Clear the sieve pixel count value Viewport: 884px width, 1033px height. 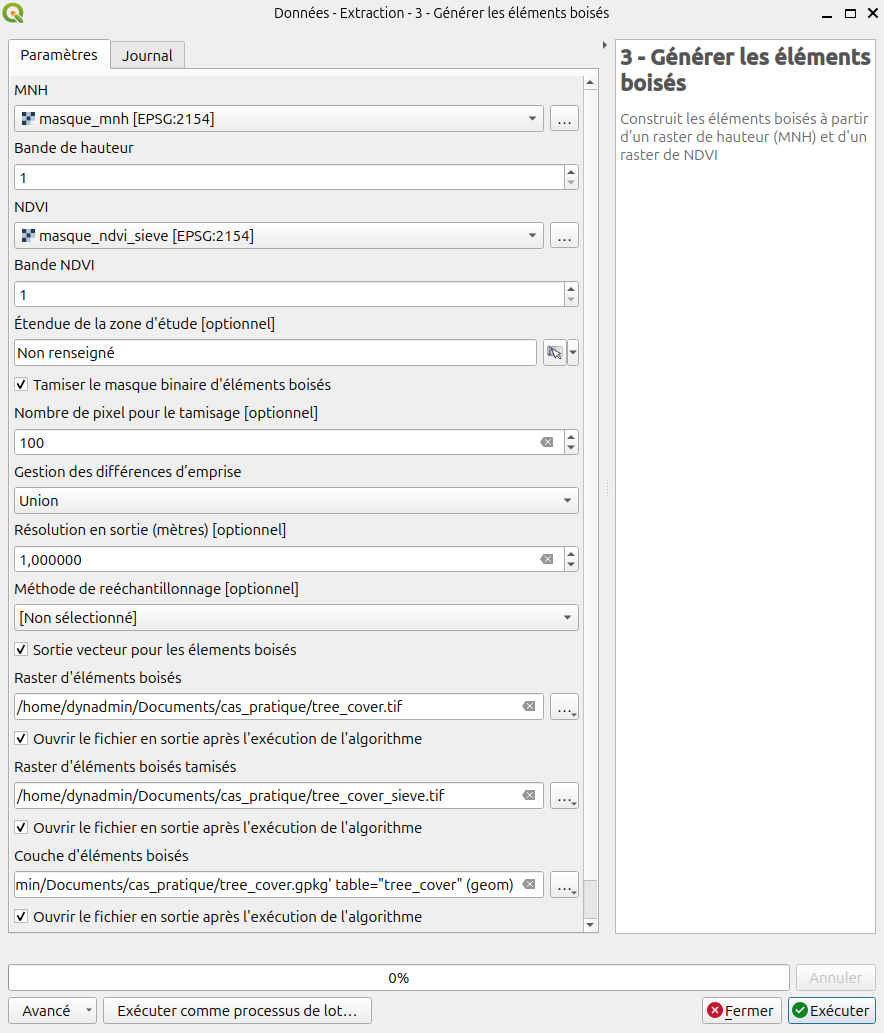pyautogui.click(x=547, y=442)
